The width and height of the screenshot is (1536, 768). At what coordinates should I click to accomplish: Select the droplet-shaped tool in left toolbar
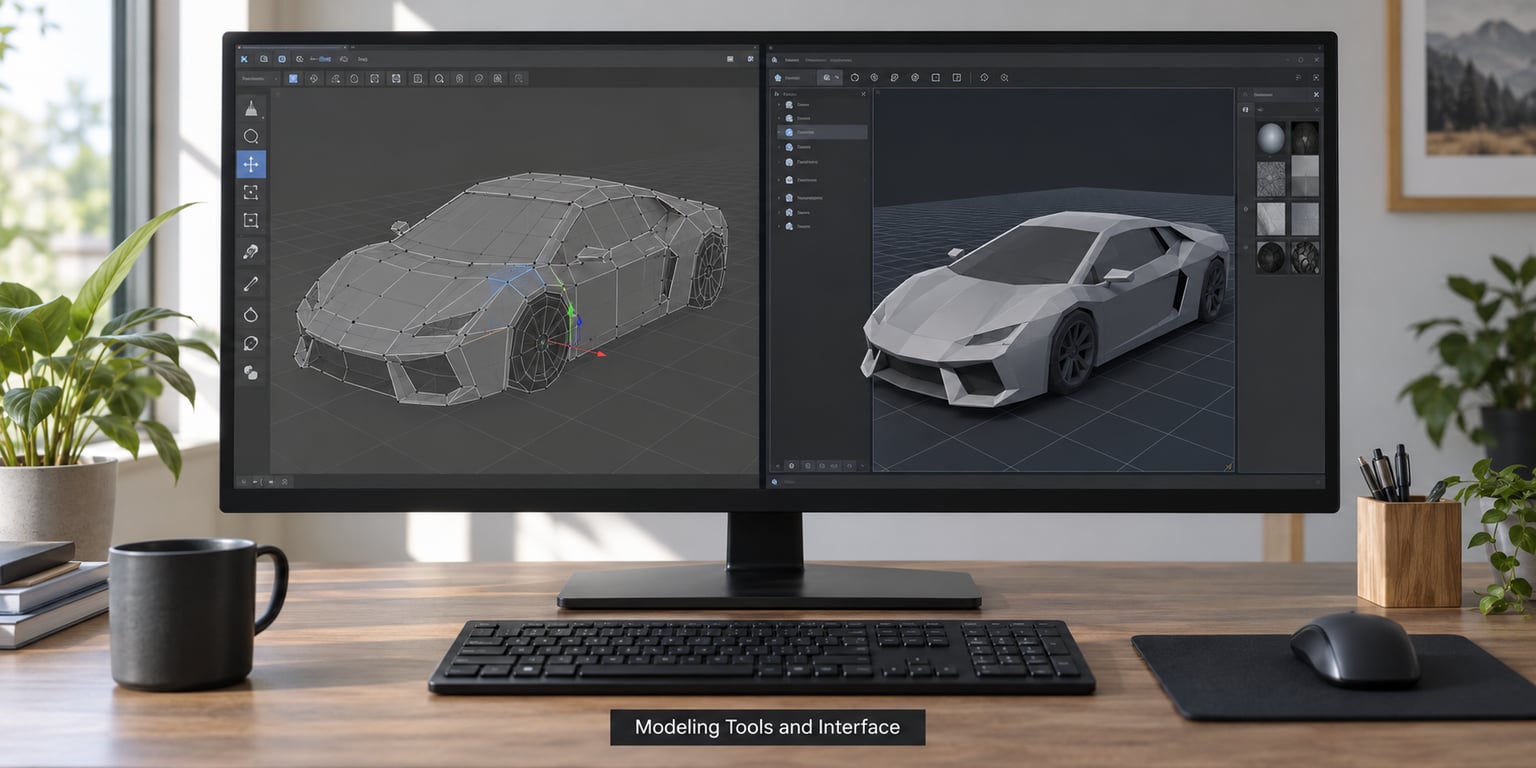[251, 314]
